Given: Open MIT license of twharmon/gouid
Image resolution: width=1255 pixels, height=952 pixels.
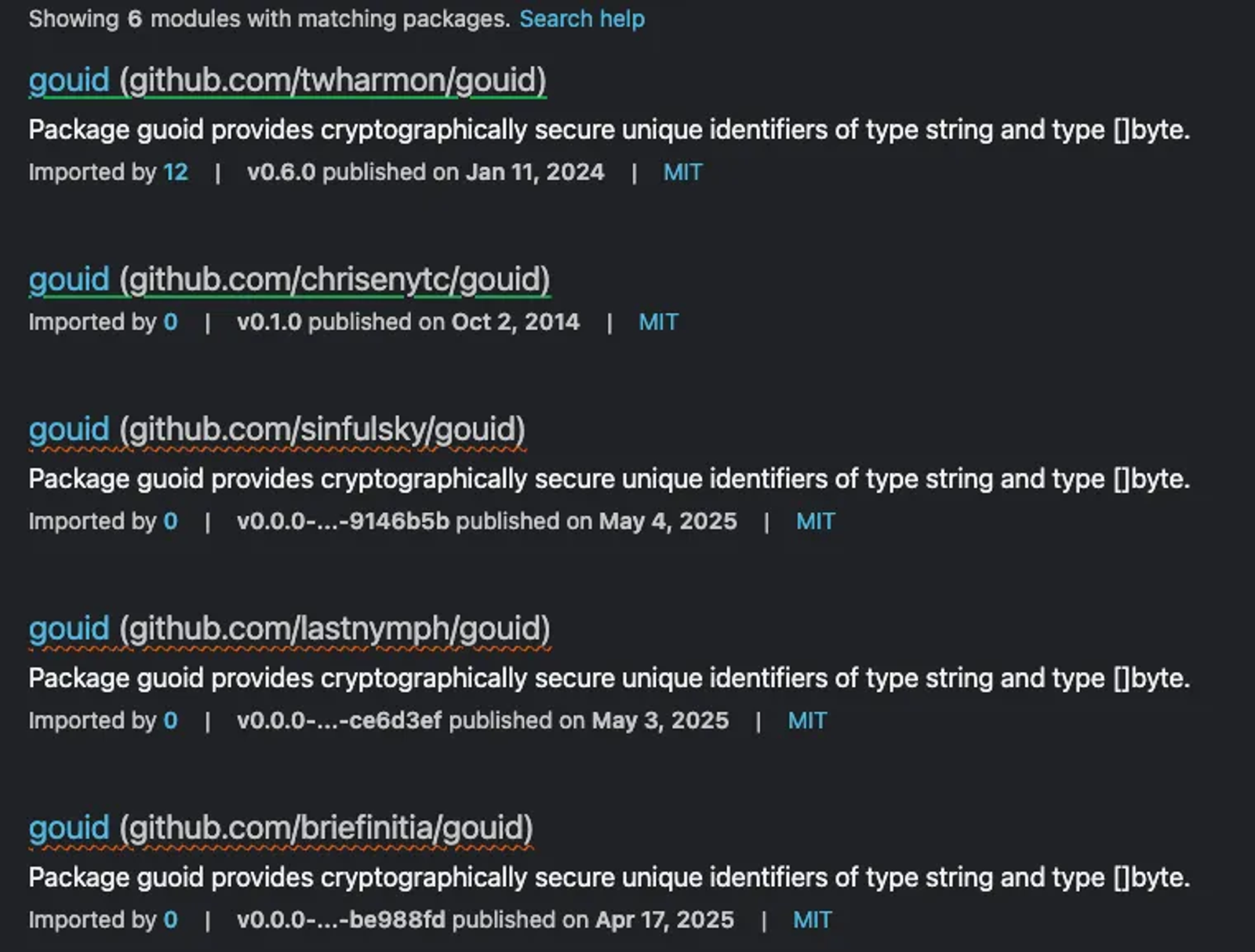Looking at the screenshot, I should click(x=682, y=172).
